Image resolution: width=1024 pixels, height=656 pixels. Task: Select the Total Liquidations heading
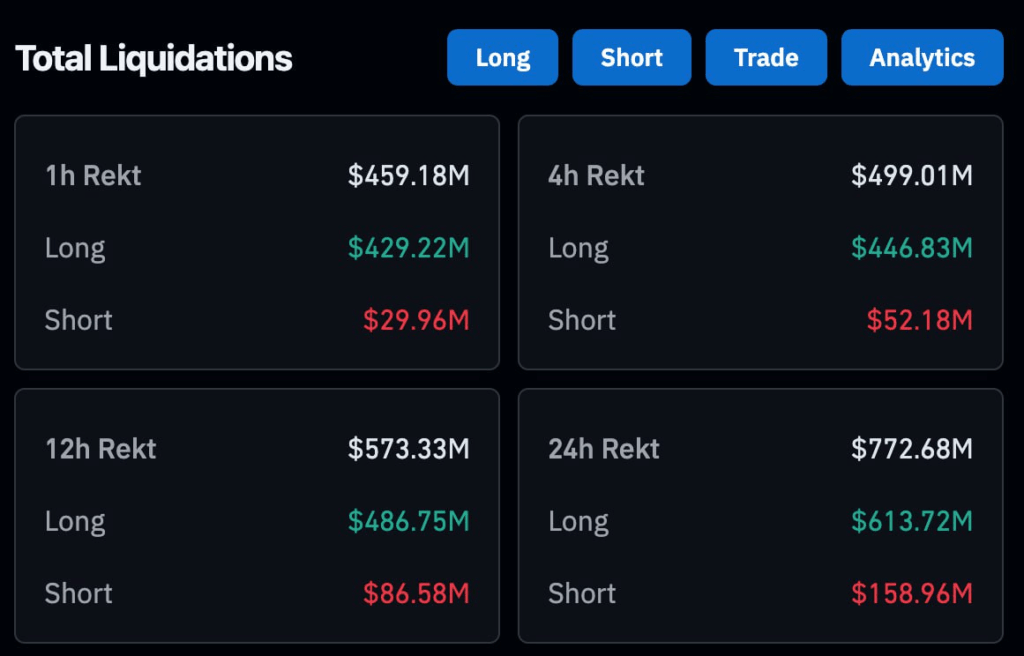pyautogui.click(x=154, y=59)
